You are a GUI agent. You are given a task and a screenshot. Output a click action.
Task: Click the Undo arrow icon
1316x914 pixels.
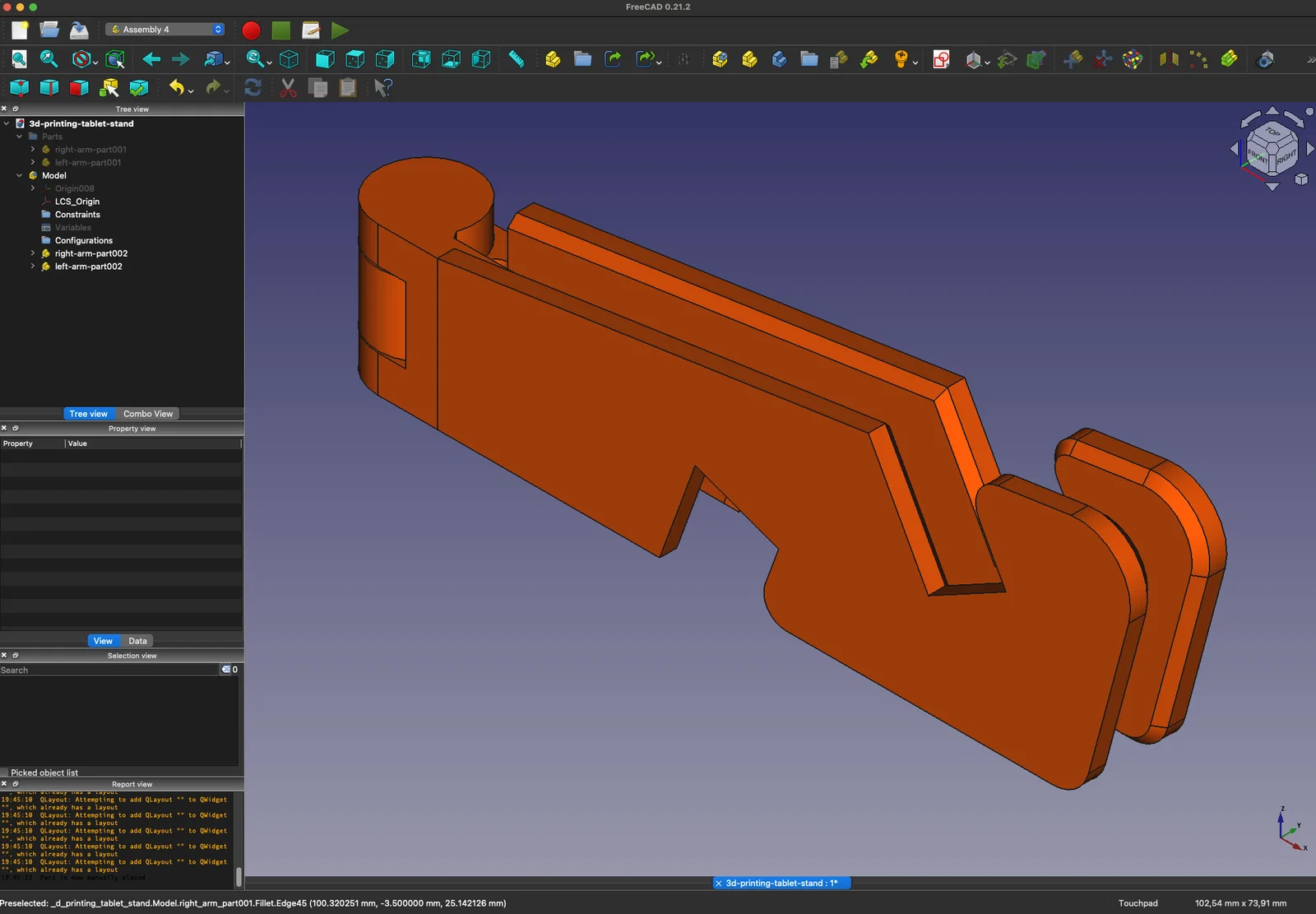(x=177, y=88)
